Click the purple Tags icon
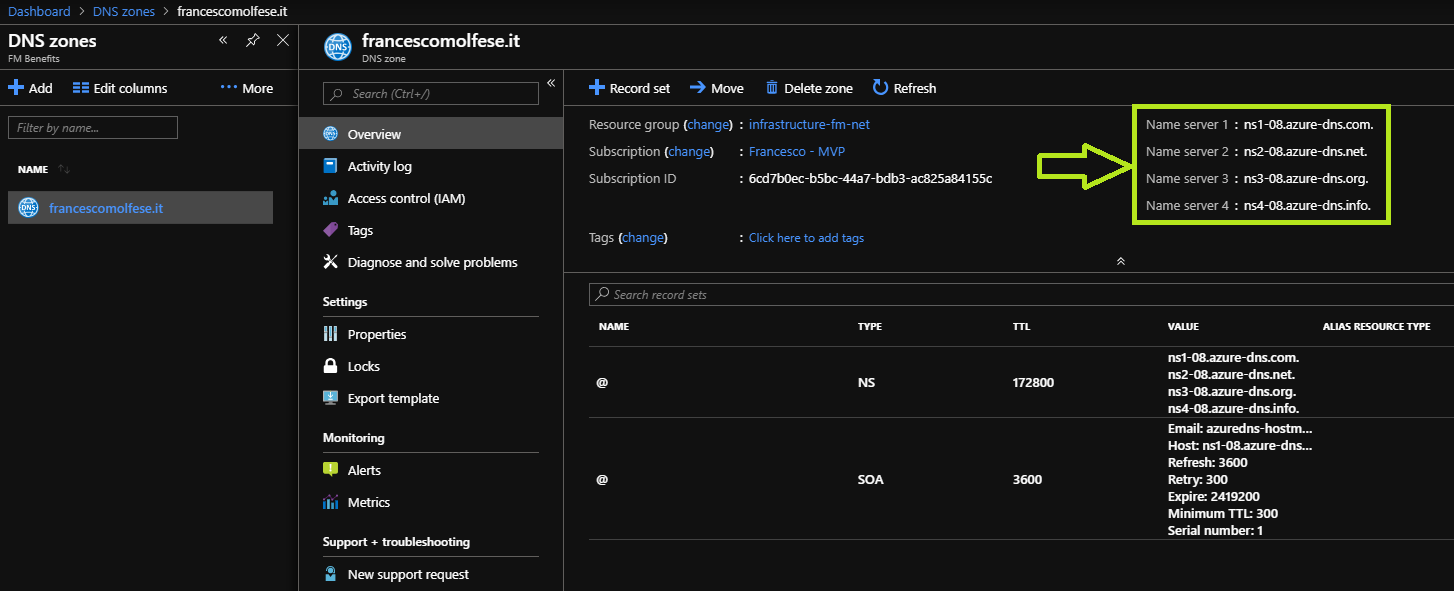 pyautogui.click(x=331, y=230)
